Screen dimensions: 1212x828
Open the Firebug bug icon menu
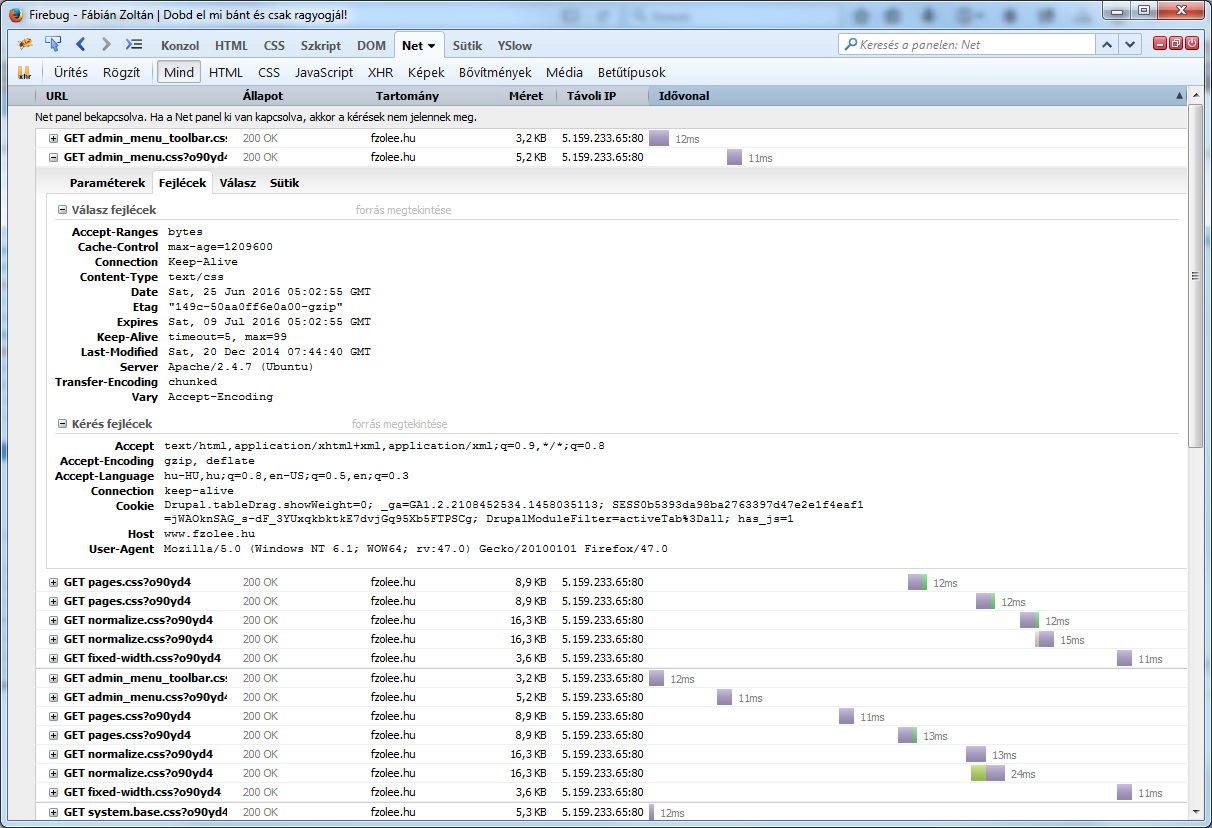(x=26, y=45)
